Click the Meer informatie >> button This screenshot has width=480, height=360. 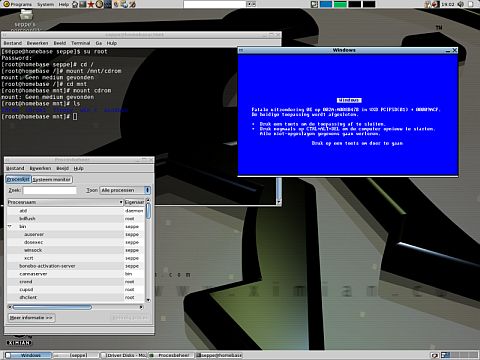[x=31, y=318]
